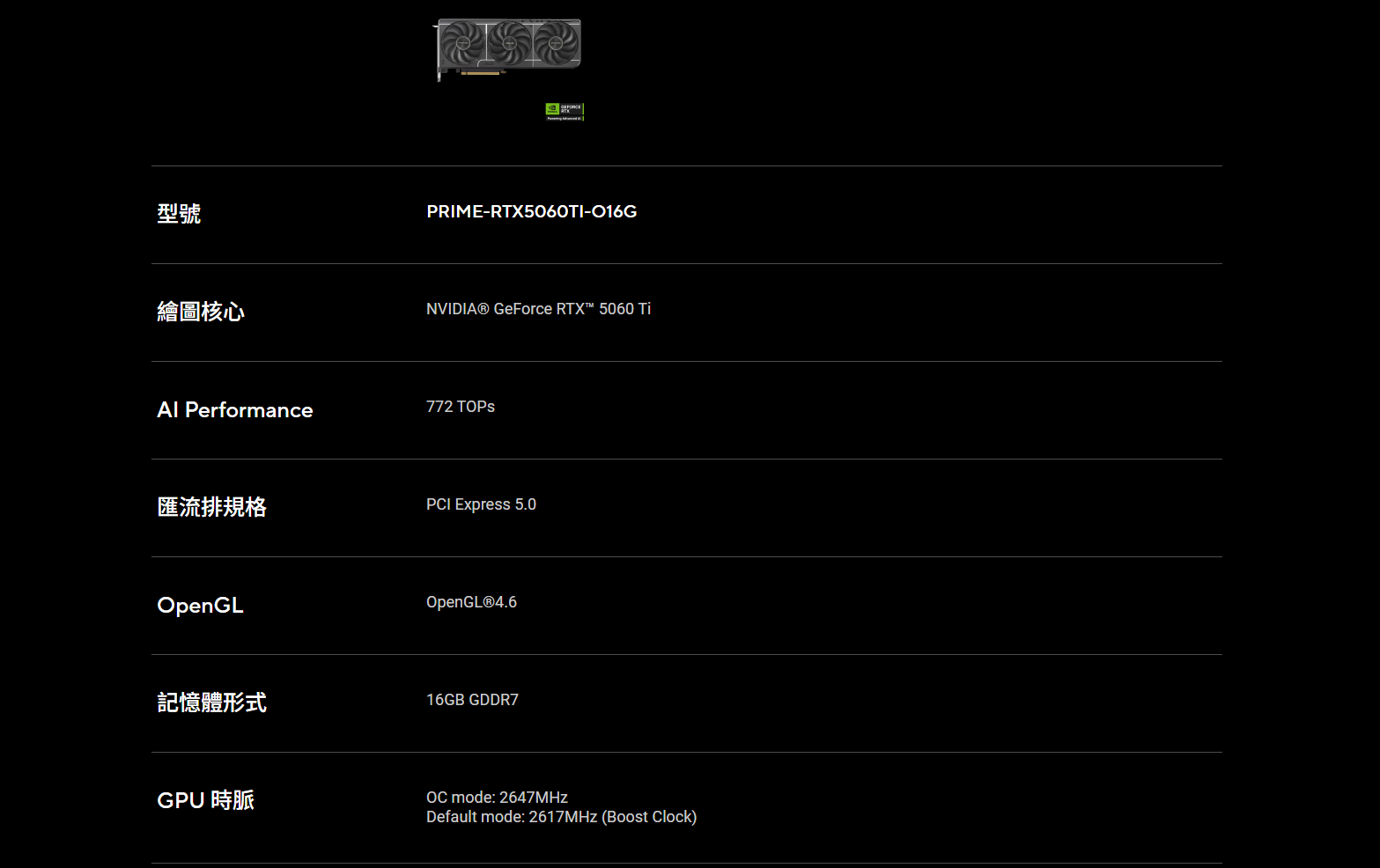Image resolution: width=1380 pixels, height=868 pixels.
Task: Click the 匯流排規格 label
Action: [211, 506]
